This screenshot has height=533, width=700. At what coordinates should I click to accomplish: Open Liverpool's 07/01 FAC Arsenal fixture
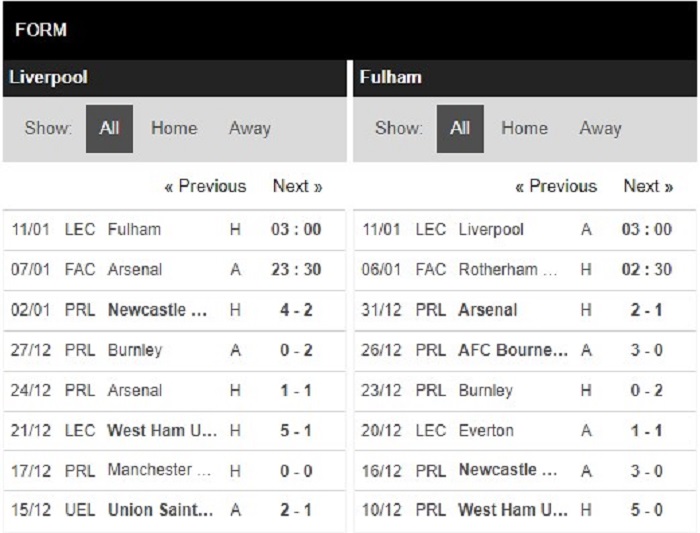point(174,270)
